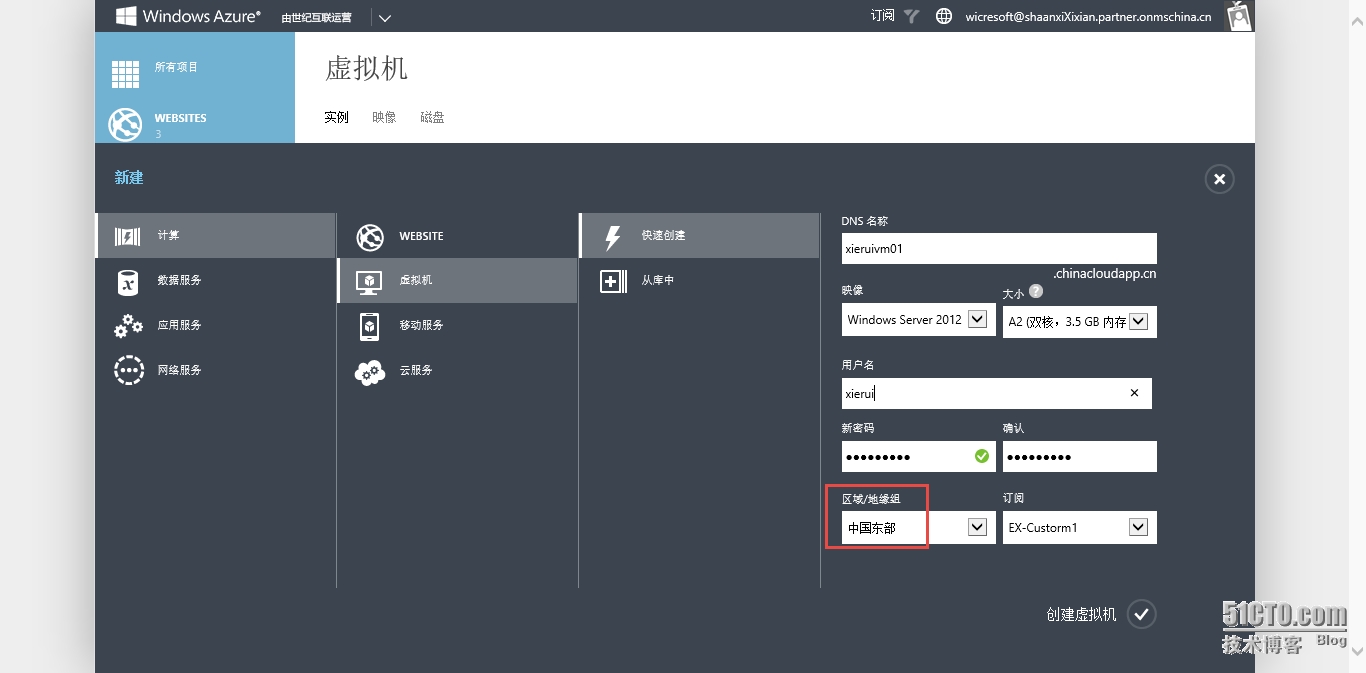Click the Windows Azure logo
Image resolution: width=1366 pixels, height=673 pixels.
pos(187,16)
